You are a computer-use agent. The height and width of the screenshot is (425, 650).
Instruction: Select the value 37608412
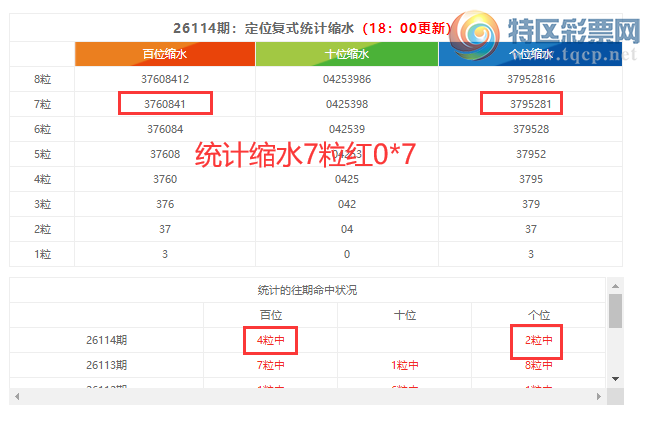(x=165, y=79)
